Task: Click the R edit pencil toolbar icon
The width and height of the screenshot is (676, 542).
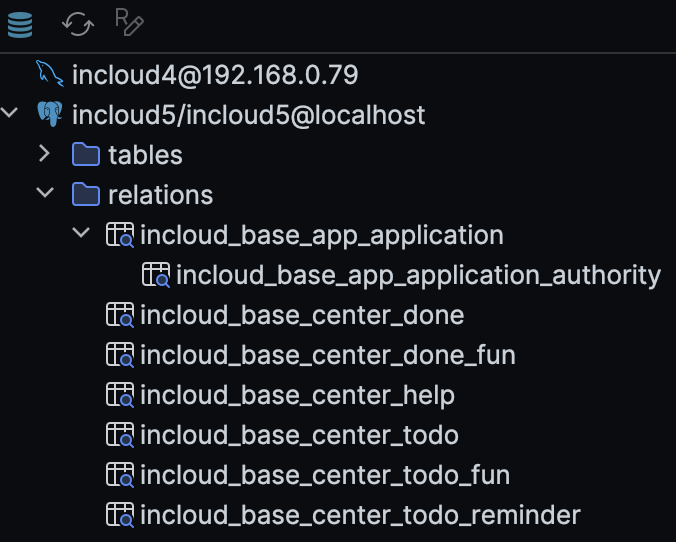Action: click(x=130, y=24)
